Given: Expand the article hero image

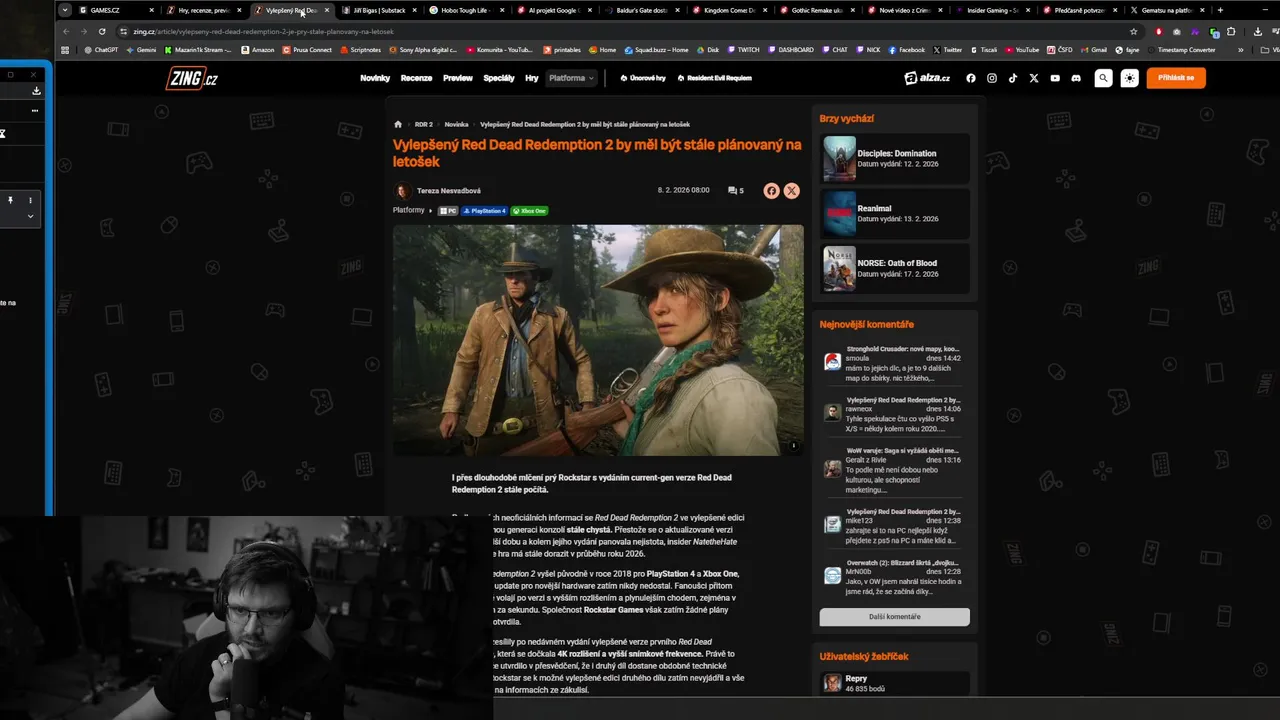Looking at the screenshot, I should coord(794,446).
